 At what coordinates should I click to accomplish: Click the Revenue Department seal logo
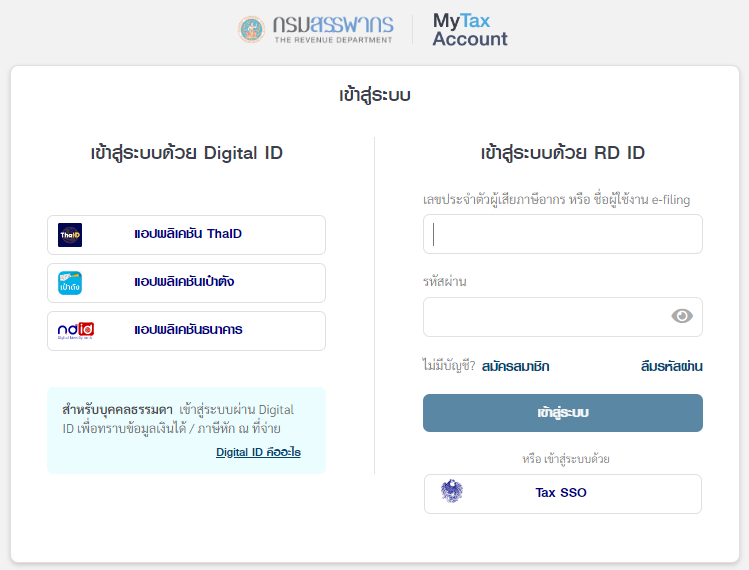click(251, 30)
